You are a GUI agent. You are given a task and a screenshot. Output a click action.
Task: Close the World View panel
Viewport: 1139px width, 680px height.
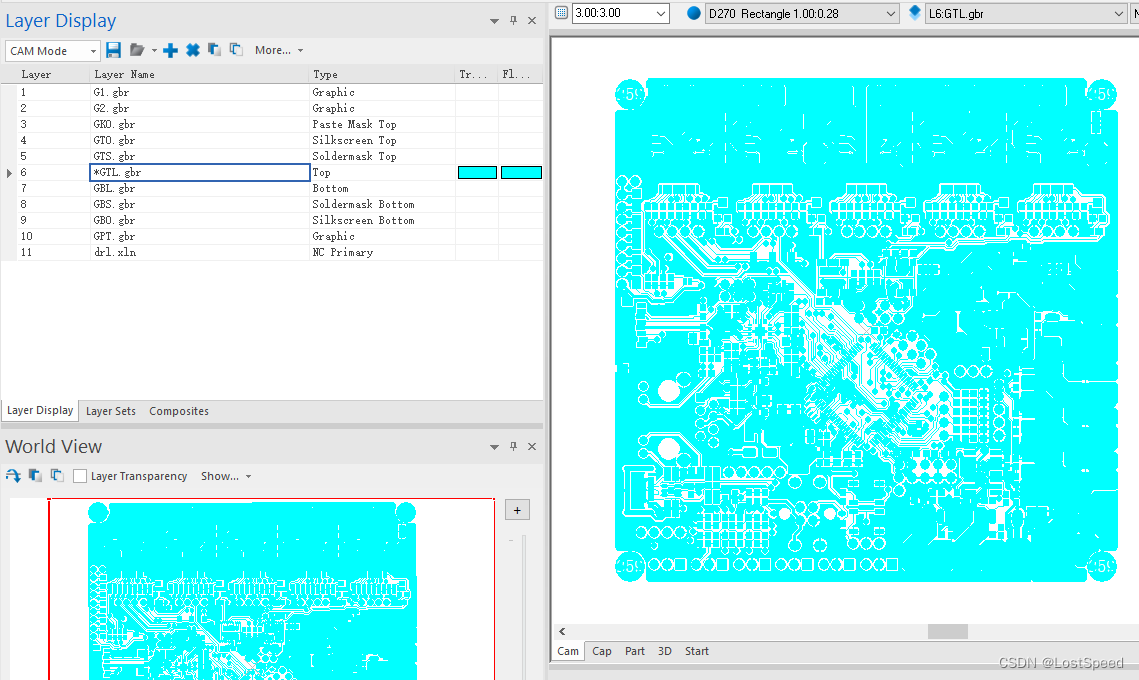532,446
